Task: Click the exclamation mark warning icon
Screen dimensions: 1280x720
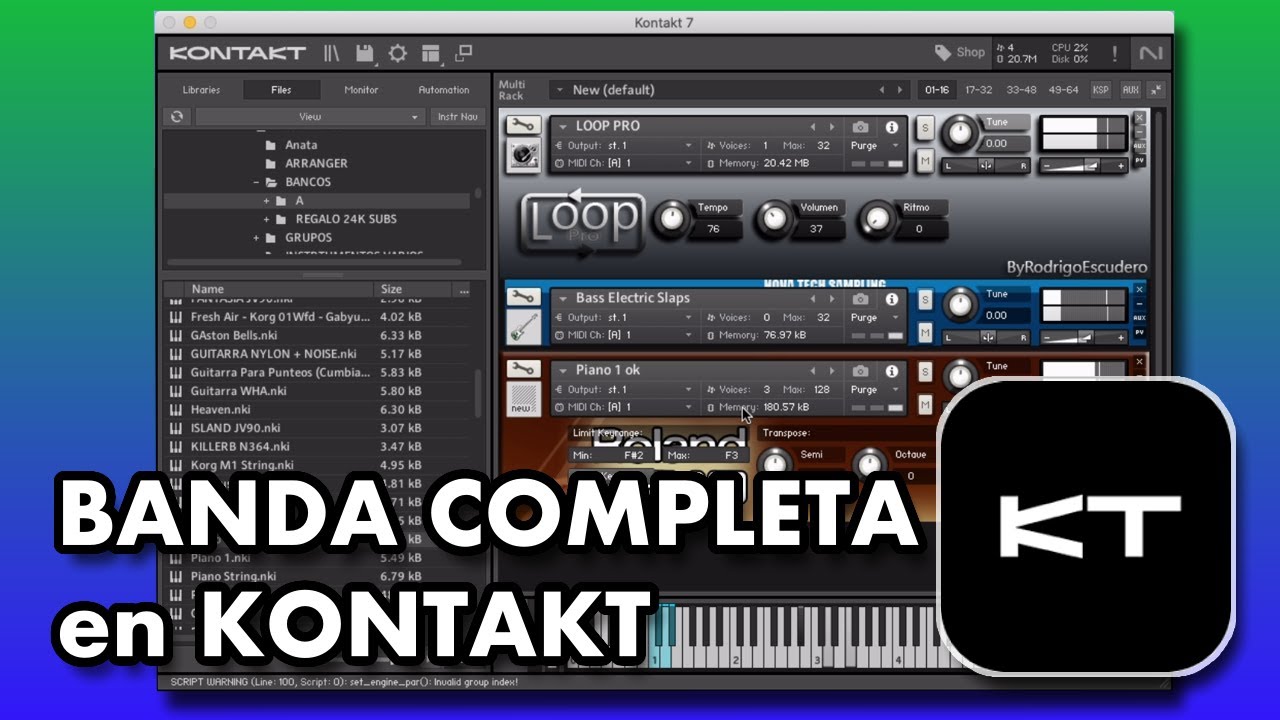Action: (x=1115, y=53)
